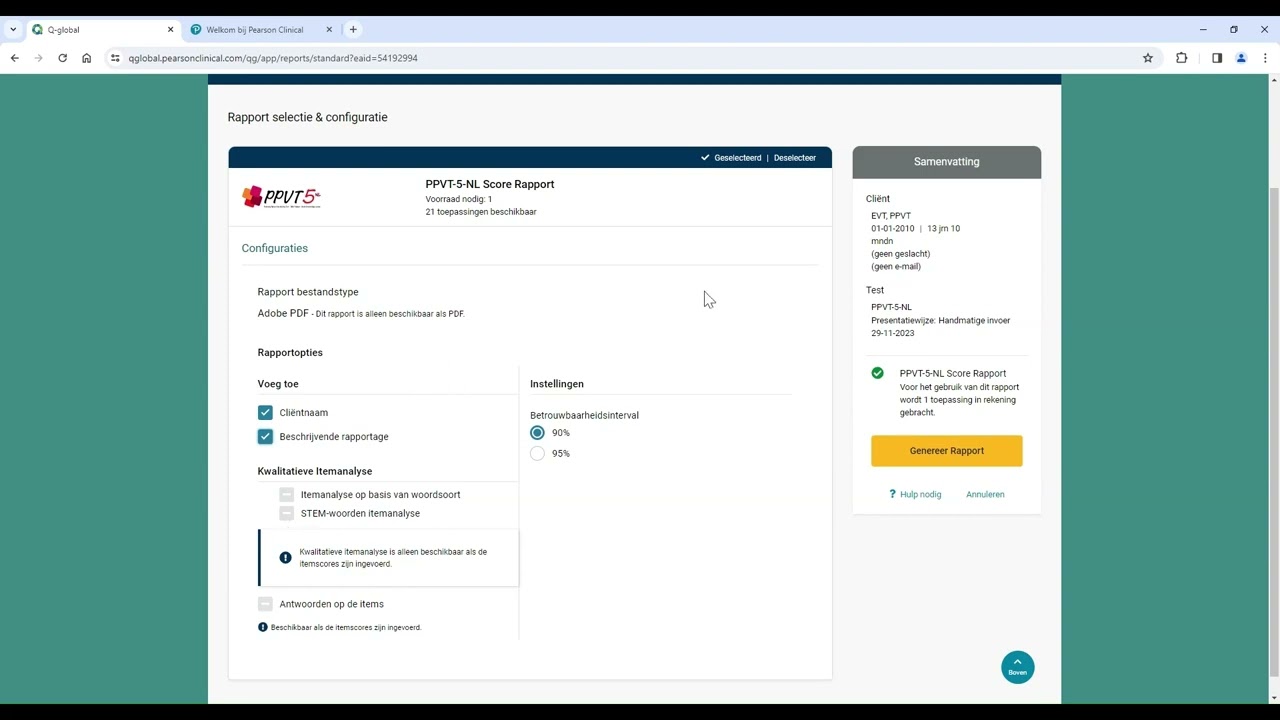The width and height of the screenshot is (1280, 720).
Task: Bookmark this page with the star icon
Action: click(1148, 58)
